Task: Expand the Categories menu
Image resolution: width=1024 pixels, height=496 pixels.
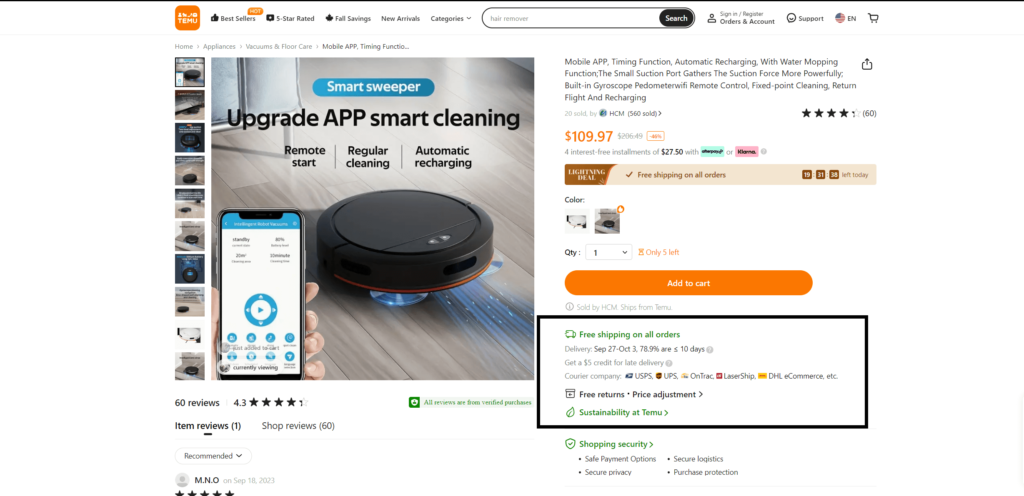Action: coord(451,18)
